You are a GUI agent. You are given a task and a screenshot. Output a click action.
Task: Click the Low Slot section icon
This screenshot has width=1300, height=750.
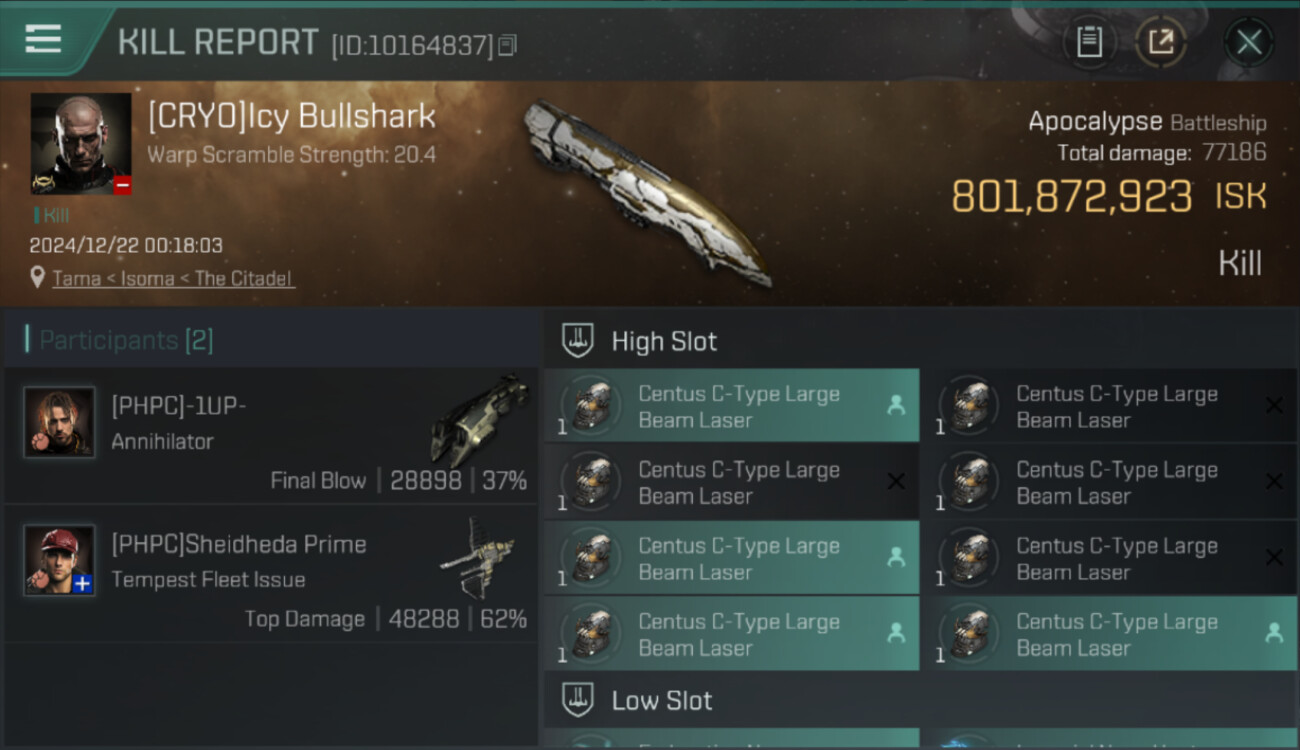click(577, 700)
